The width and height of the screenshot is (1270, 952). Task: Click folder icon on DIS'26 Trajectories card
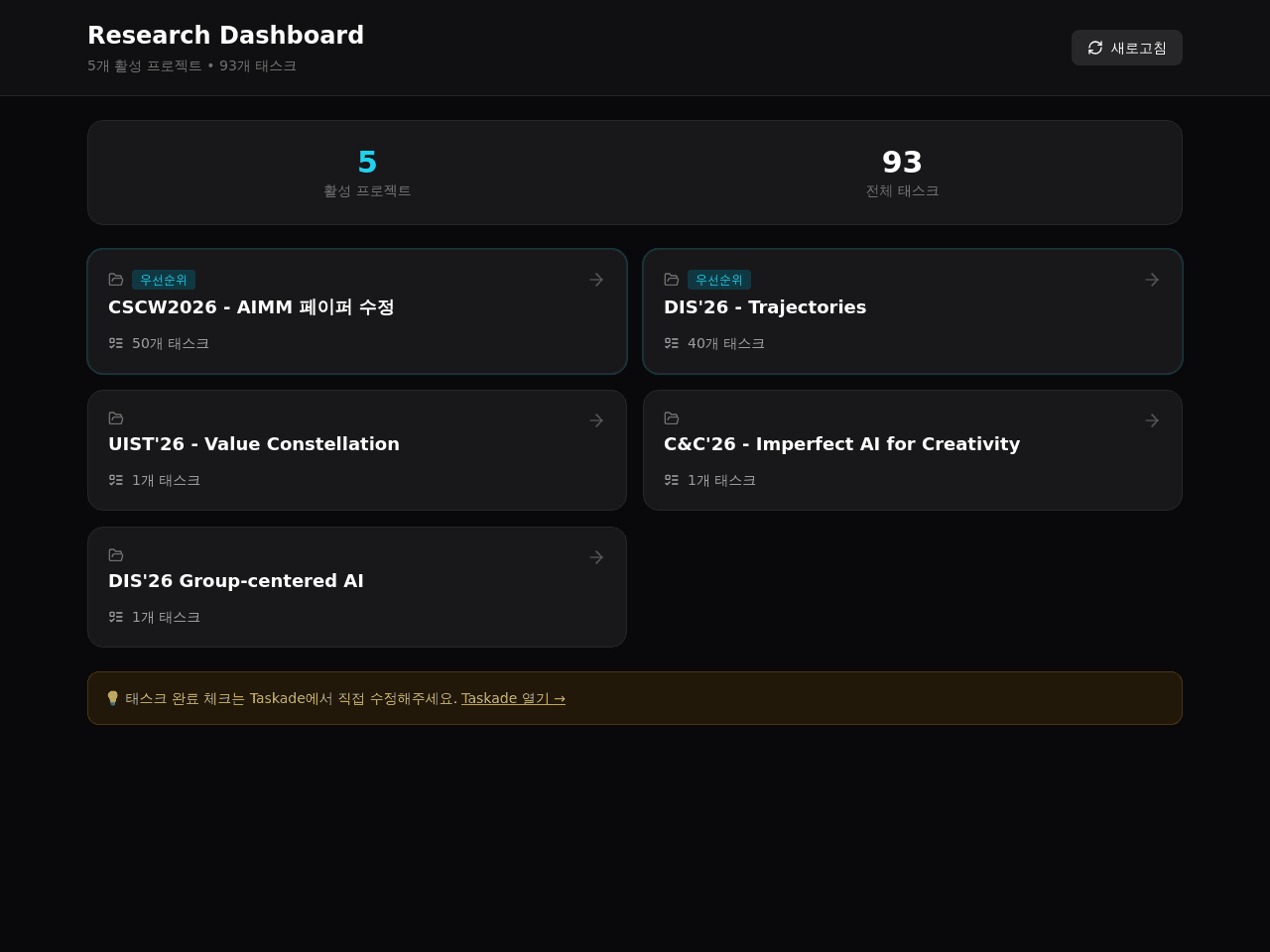click(672, 280)
